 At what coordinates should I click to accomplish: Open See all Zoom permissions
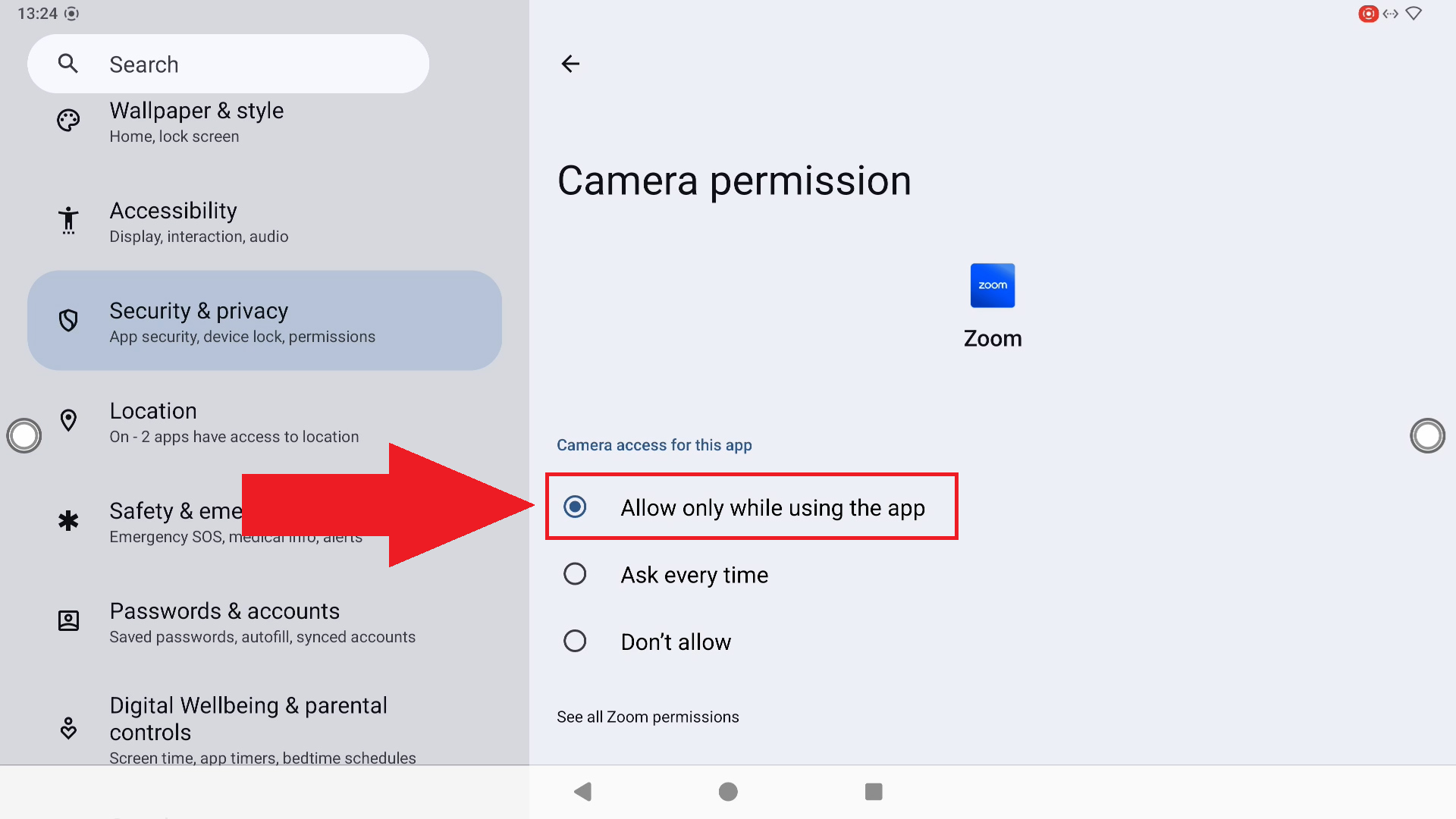(648, 717)
